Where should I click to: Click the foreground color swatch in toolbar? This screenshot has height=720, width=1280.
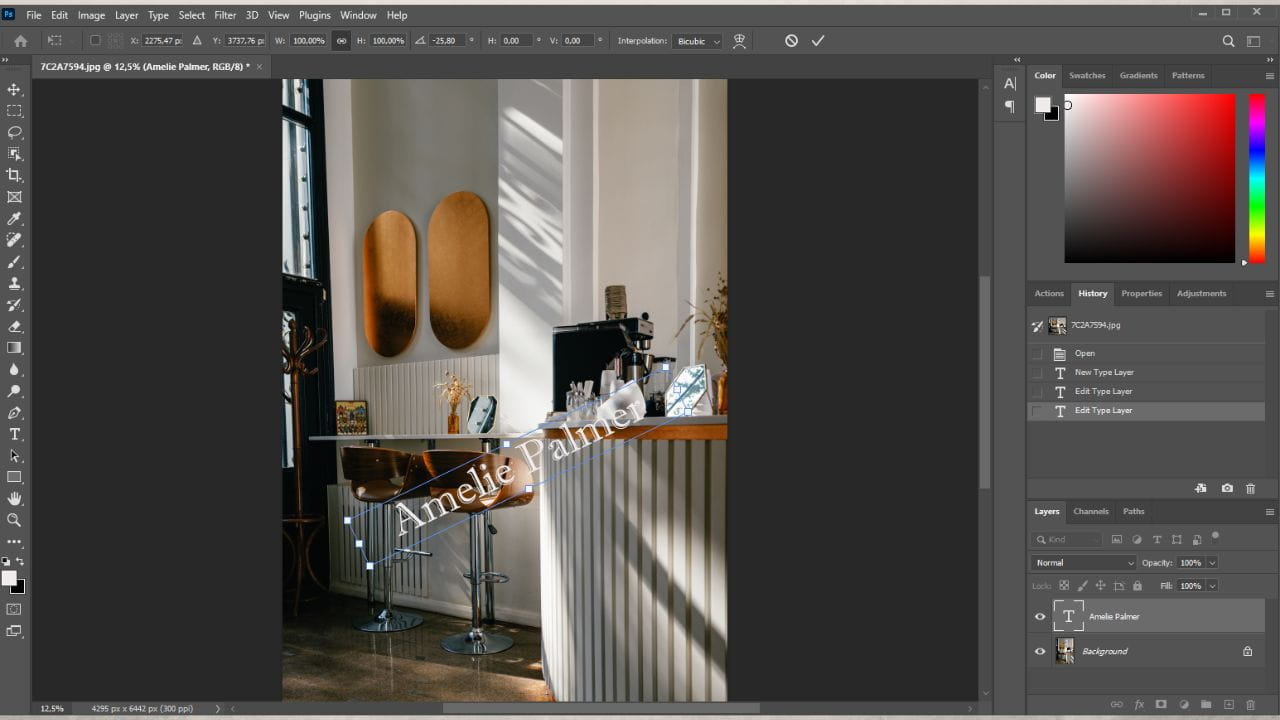[x=9, y=578]
